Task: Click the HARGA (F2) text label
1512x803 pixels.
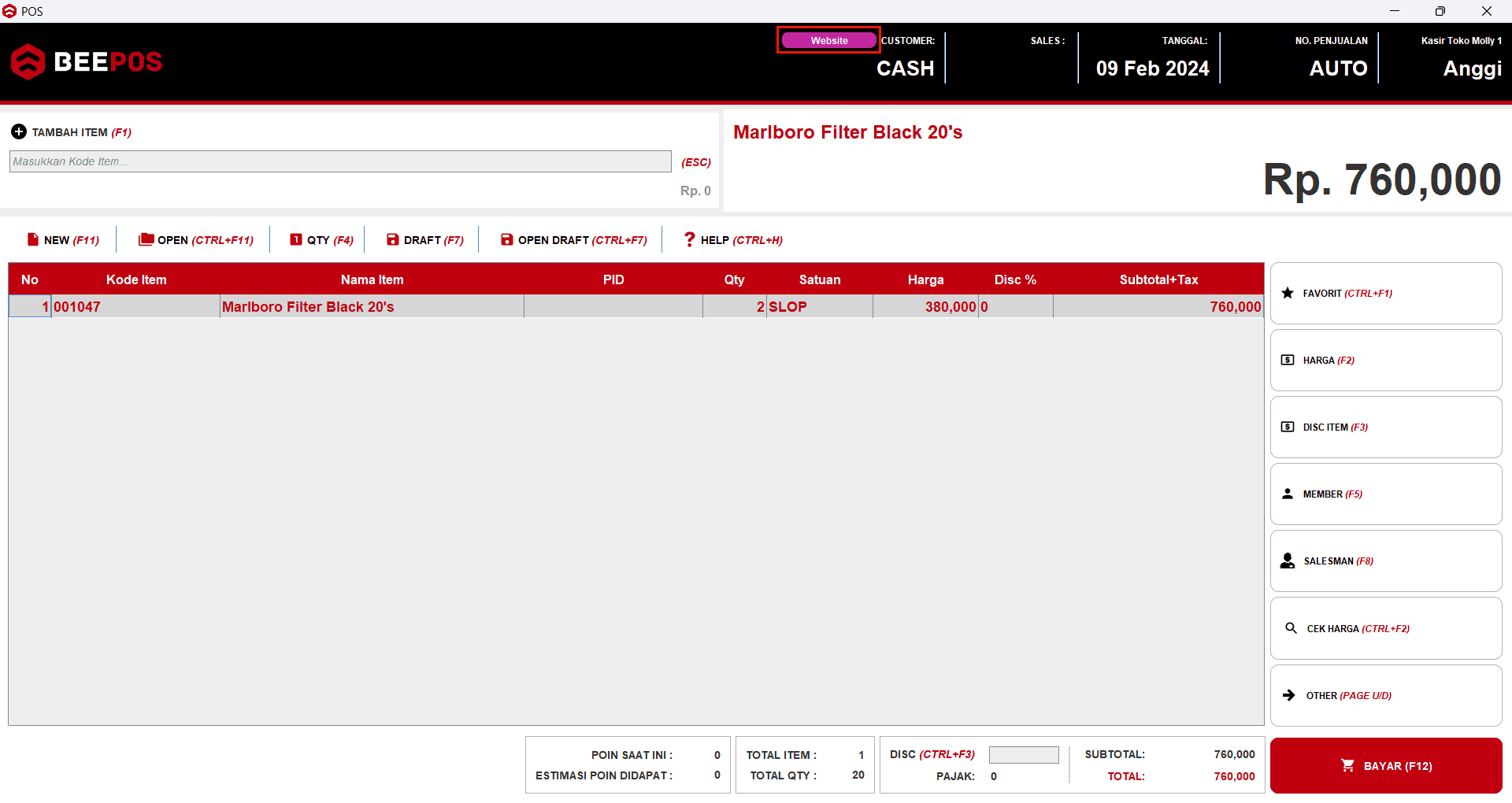Action: coord(1329,360)
